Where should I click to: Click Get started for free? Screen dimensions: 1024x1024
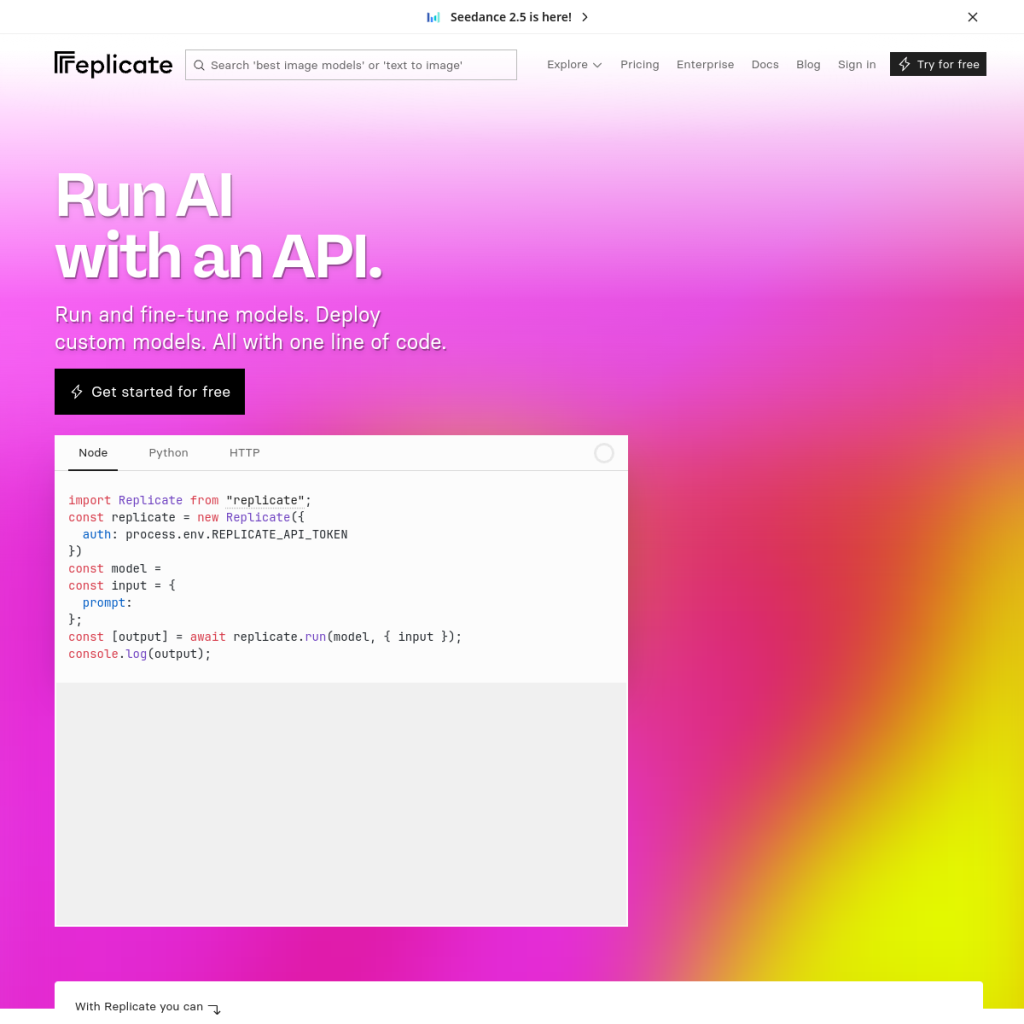click(x=150, y=392)
